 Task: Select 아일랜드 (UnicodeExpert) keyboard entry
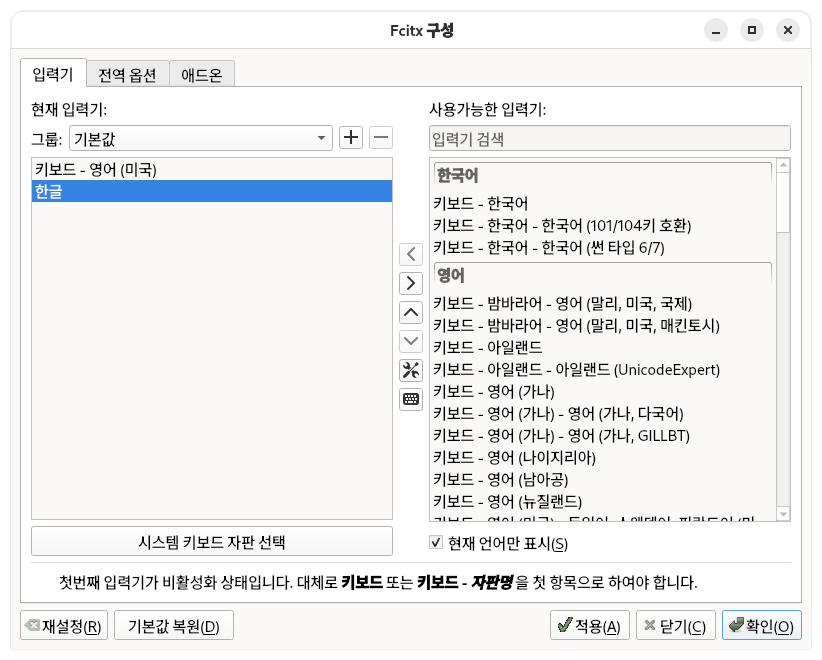pyautogui.click(x=602, y=370)
